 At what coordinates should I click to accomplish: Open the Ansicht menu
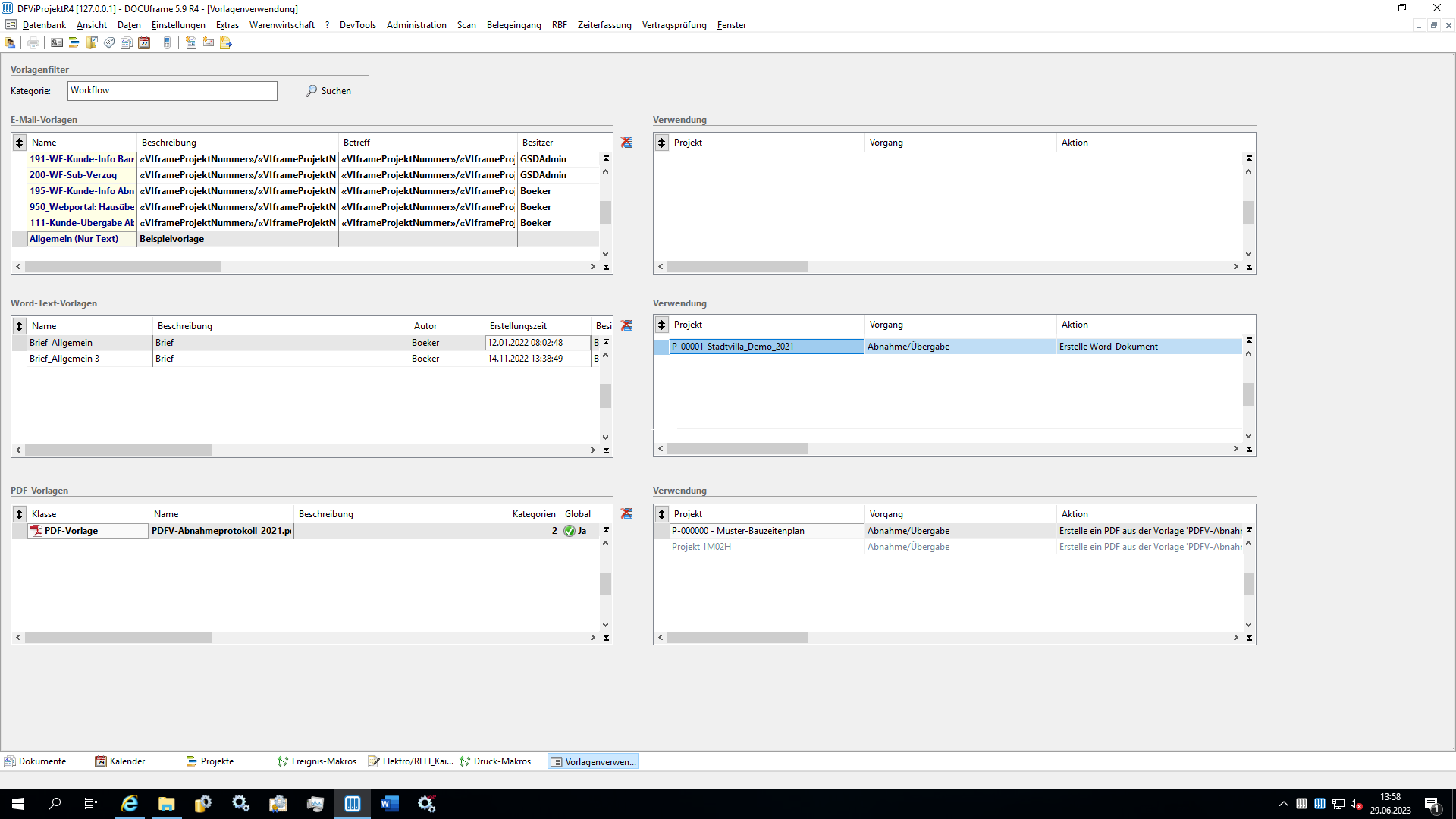tap(92, 25)
